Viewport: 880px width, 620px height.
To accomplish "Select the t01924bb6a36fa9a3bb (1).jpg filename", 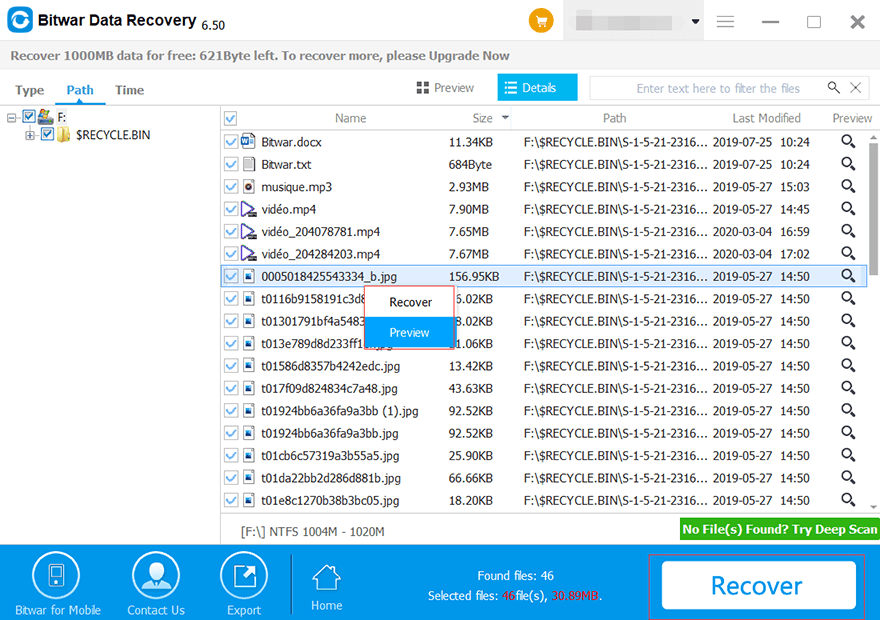I will tap(340, 411).
